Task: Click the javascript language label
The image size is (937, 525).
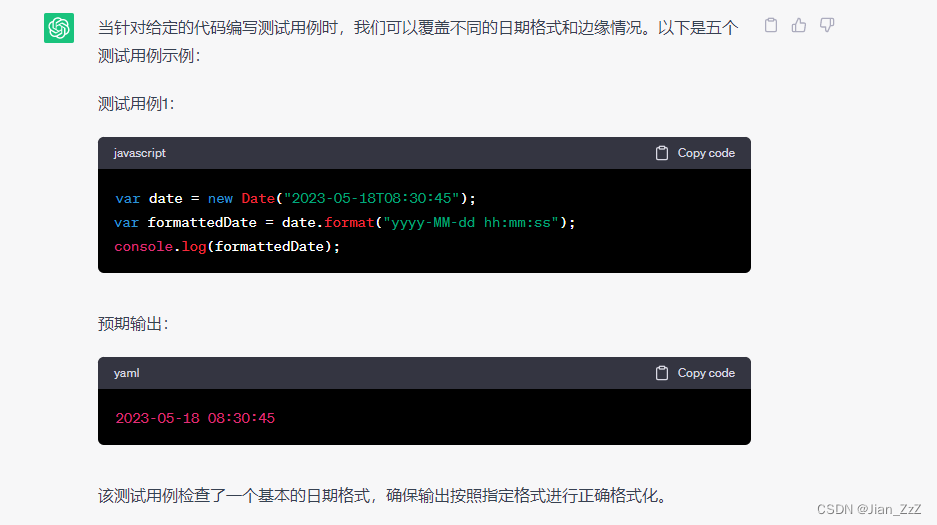Action: [140, 153]
